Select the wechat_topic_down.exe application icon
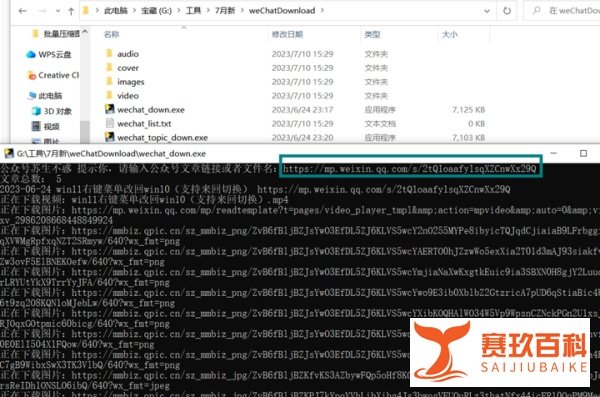 point(109,137)
